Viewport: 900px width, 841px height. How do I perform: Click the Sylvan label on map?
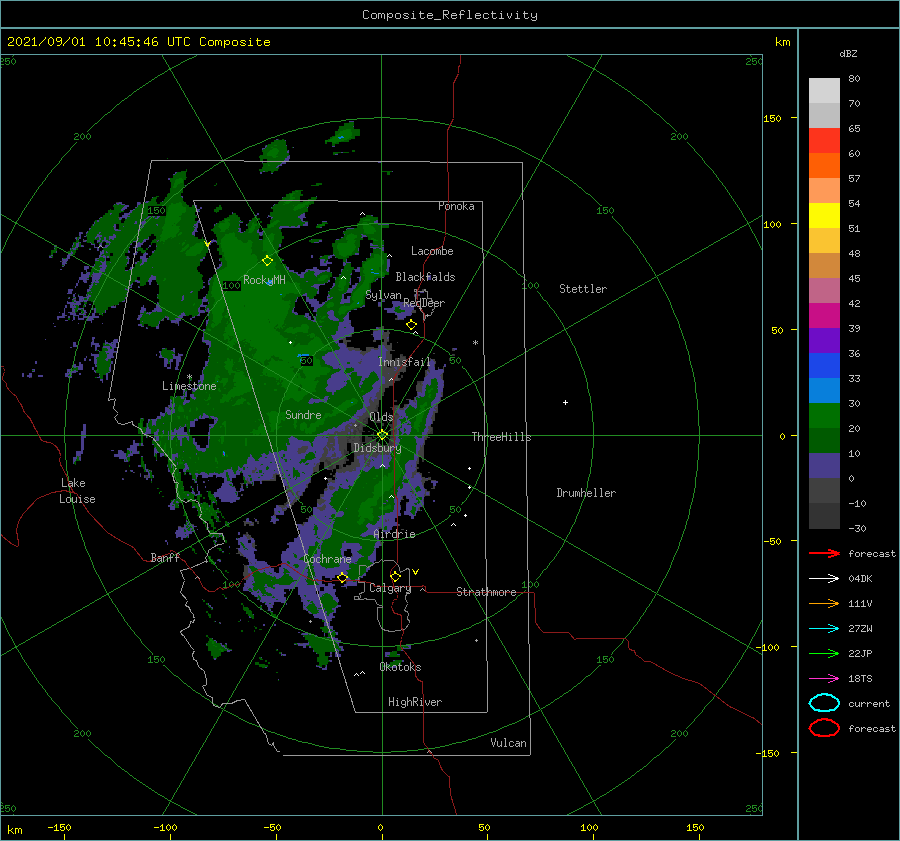click(x=383, y=295)
